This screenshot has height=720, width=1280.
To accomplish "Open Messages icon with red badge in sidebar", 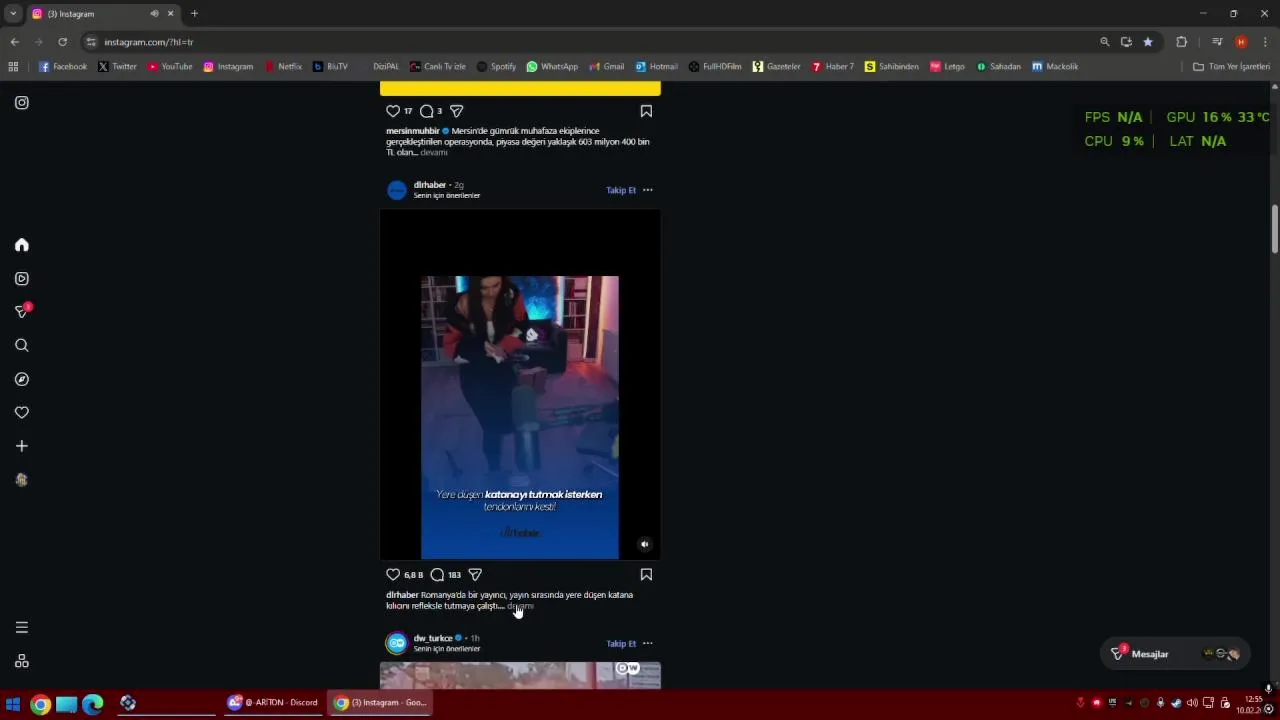I will pos(22,311).
